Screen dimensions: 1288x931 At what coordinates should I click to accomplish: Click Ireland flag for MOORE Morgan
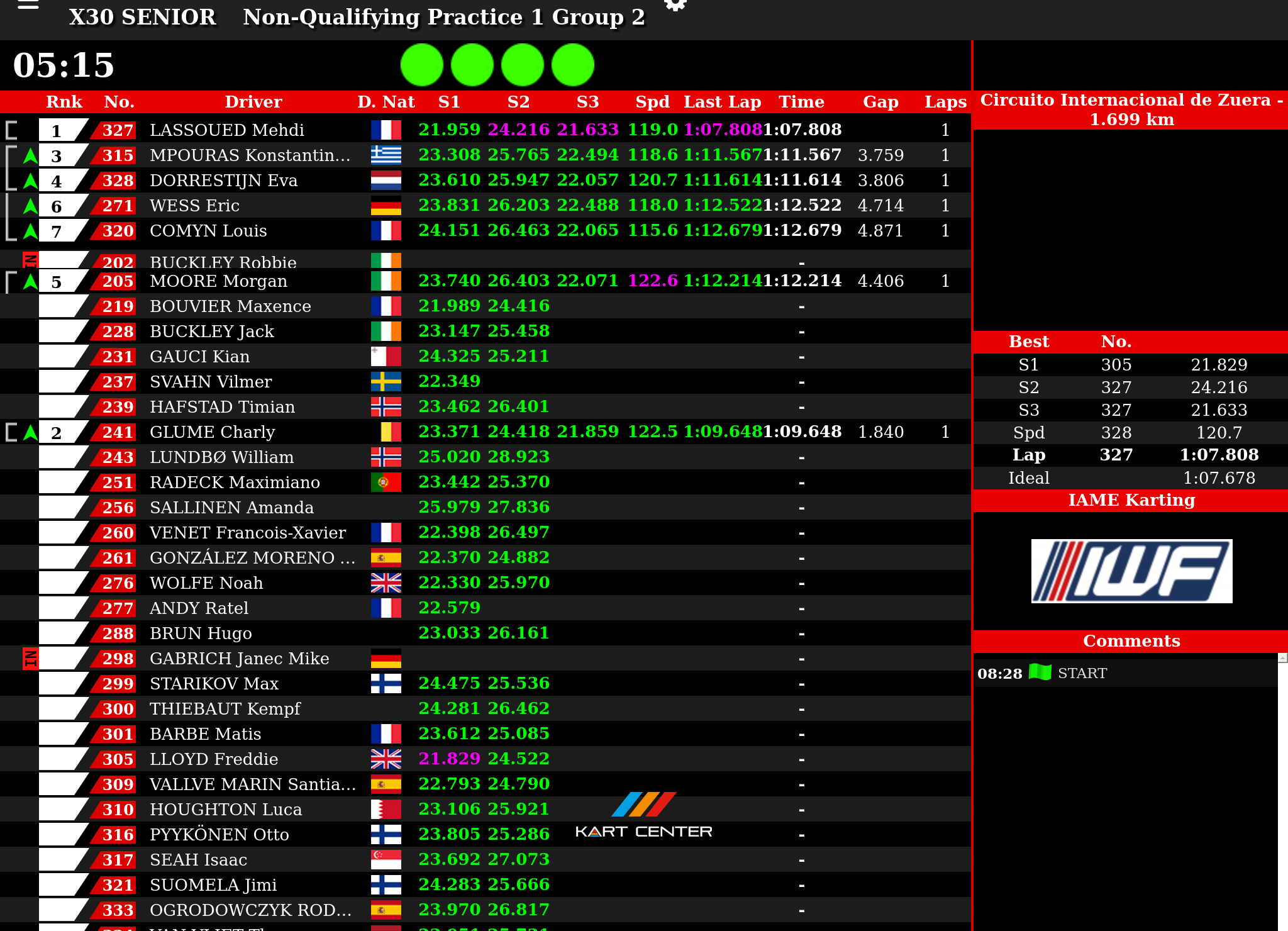[x=386, y=281]
